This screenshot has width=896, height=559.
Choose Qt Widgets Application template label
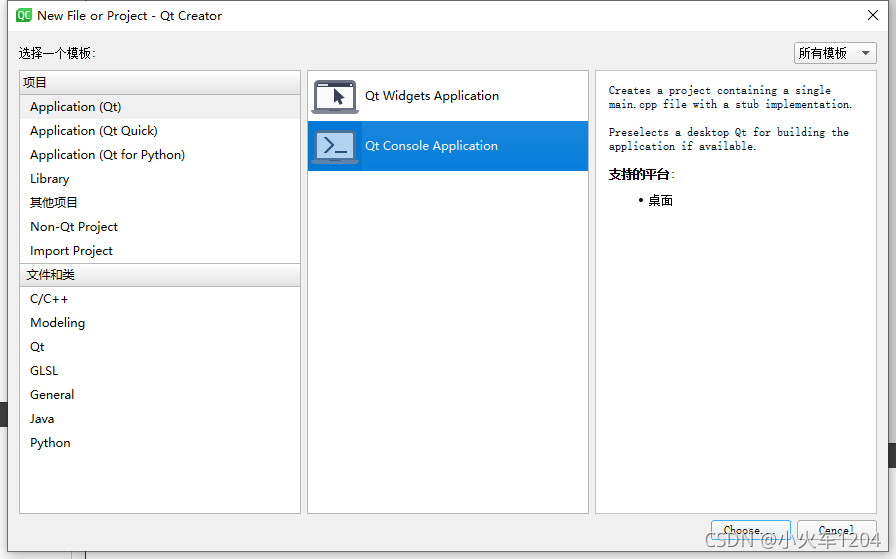pyautogui.click(x=432, y=96)
